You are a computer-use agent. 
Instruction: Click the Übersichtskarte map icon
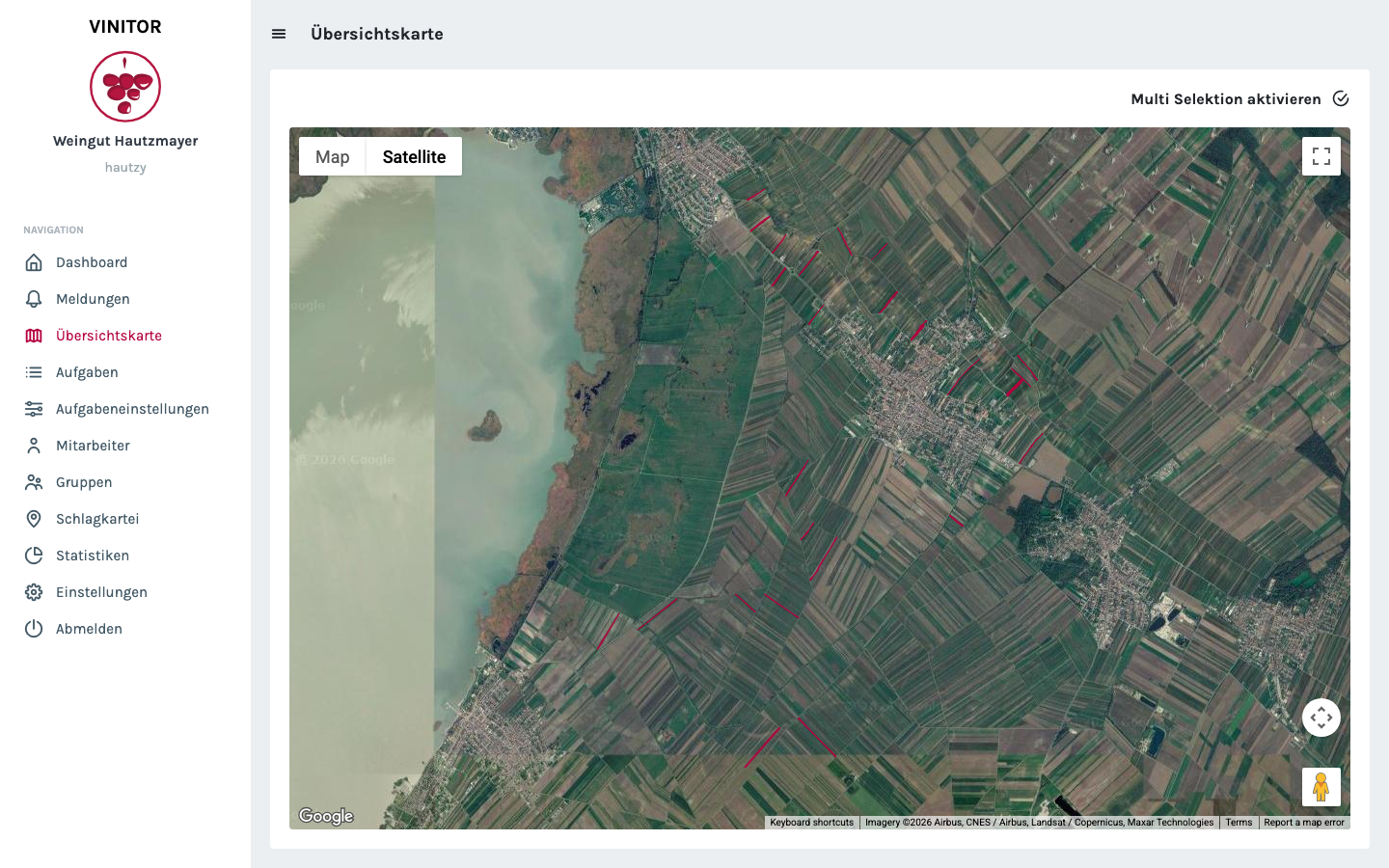[34, 336]
